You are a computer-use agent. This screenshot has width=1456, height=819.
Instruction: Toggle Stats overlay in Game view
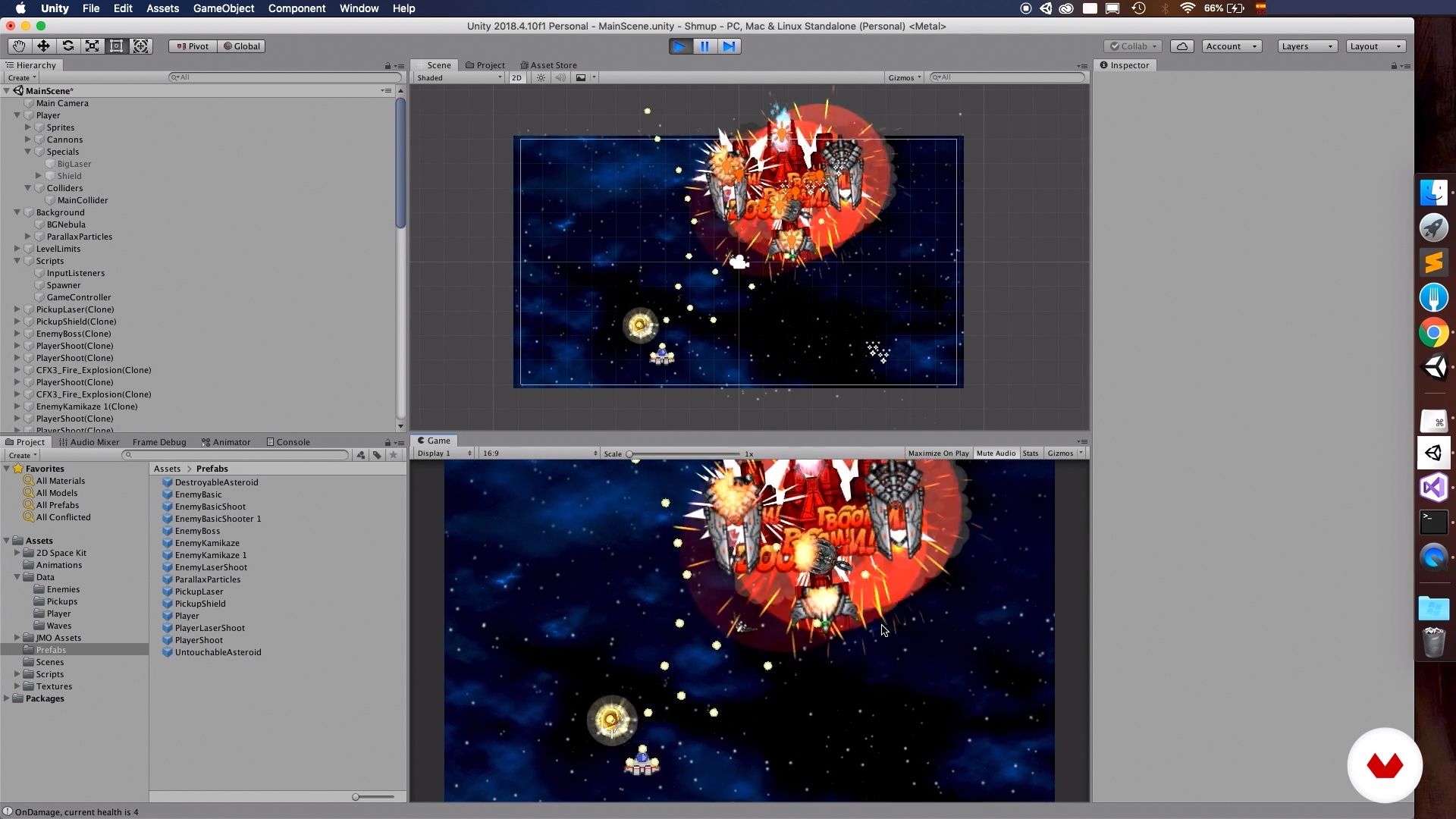[x=1030, y=453]
